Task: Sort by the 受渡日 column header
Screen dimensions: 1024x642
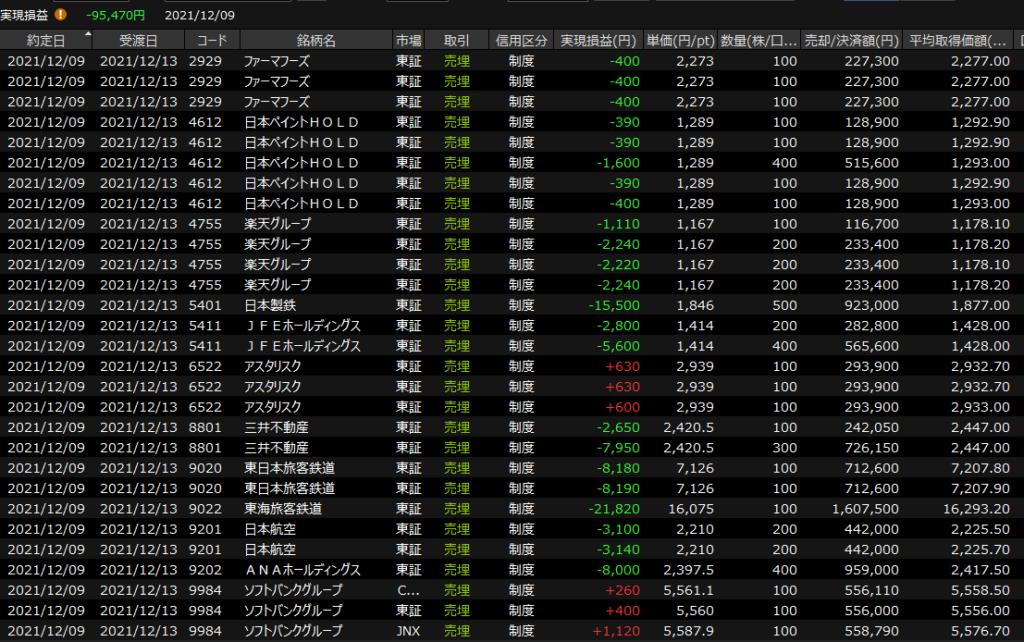Action: click(x=138, y=41)
